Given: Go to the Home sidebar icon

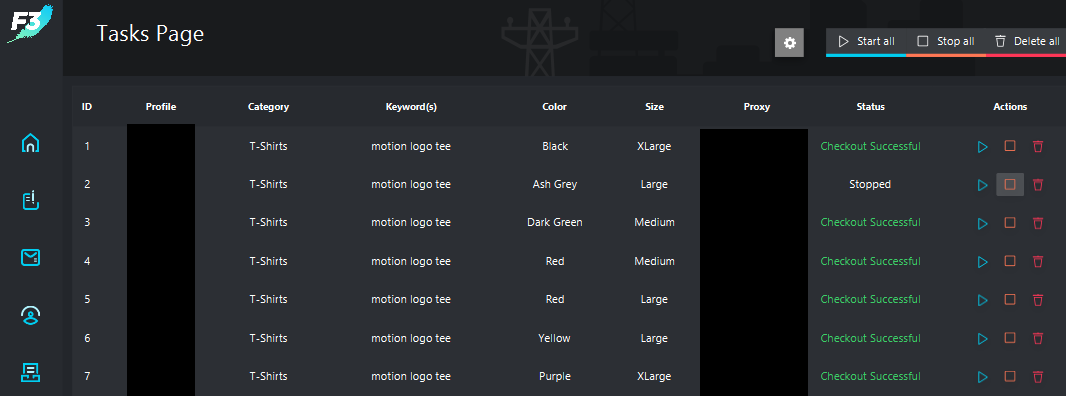Looking at the screenshot, I should [x=31, y=143].
